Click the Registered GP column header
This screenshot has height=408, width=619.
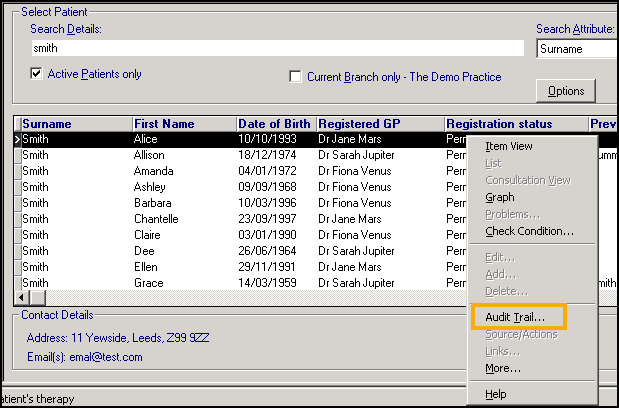point(379,124)
